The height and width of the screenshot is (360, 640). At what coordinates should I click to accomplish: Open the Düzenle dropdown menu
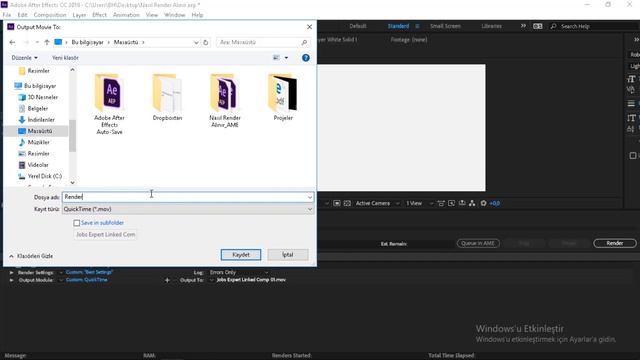[24, 58]
